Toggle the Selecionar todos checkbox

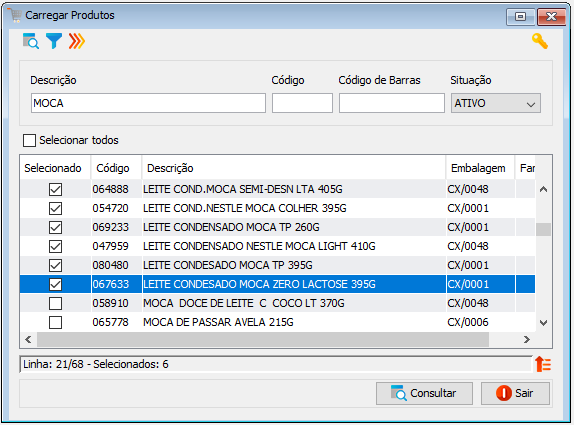[x=29, y=140]
